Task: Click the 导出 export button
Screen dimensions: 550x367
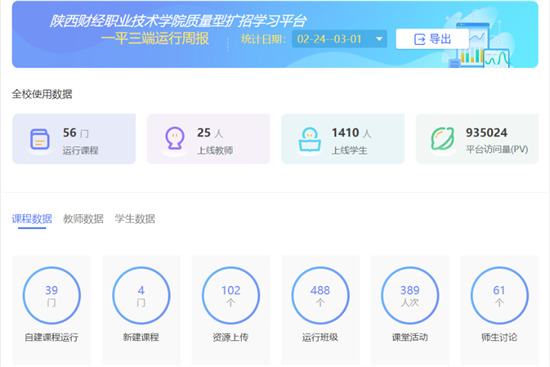Action: (432, 39)
